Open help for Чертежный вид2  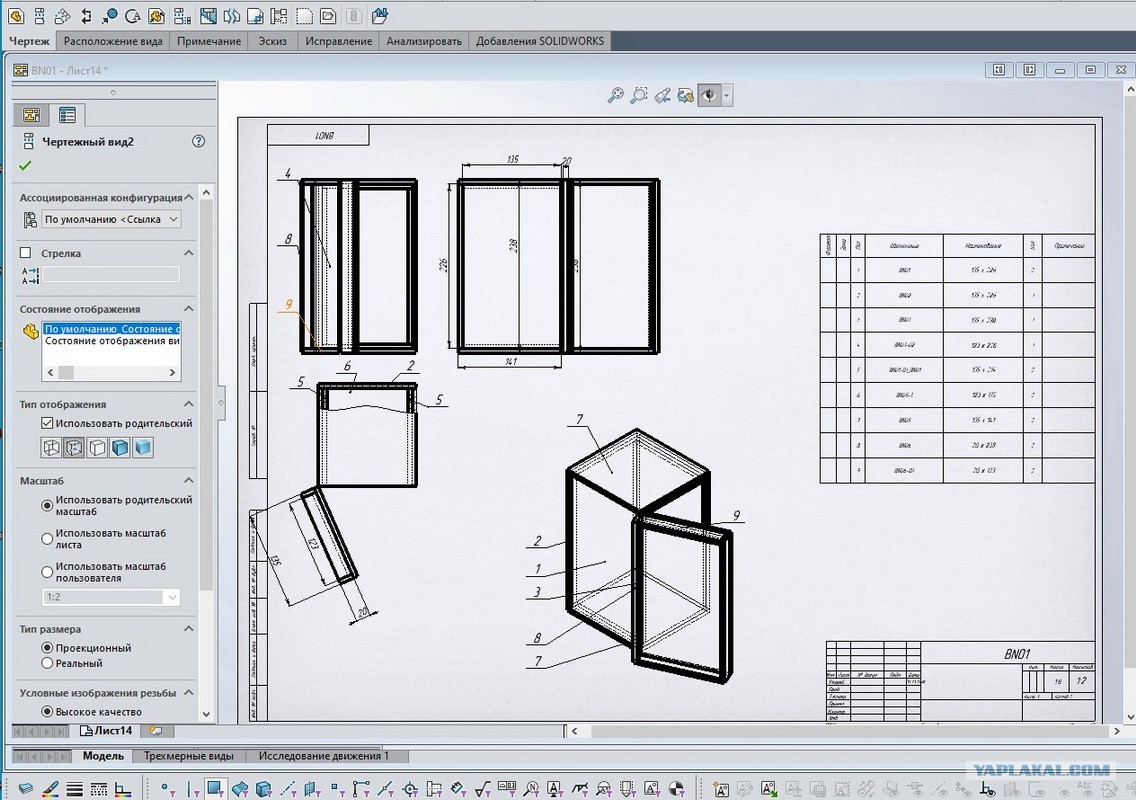click(199, 141)
